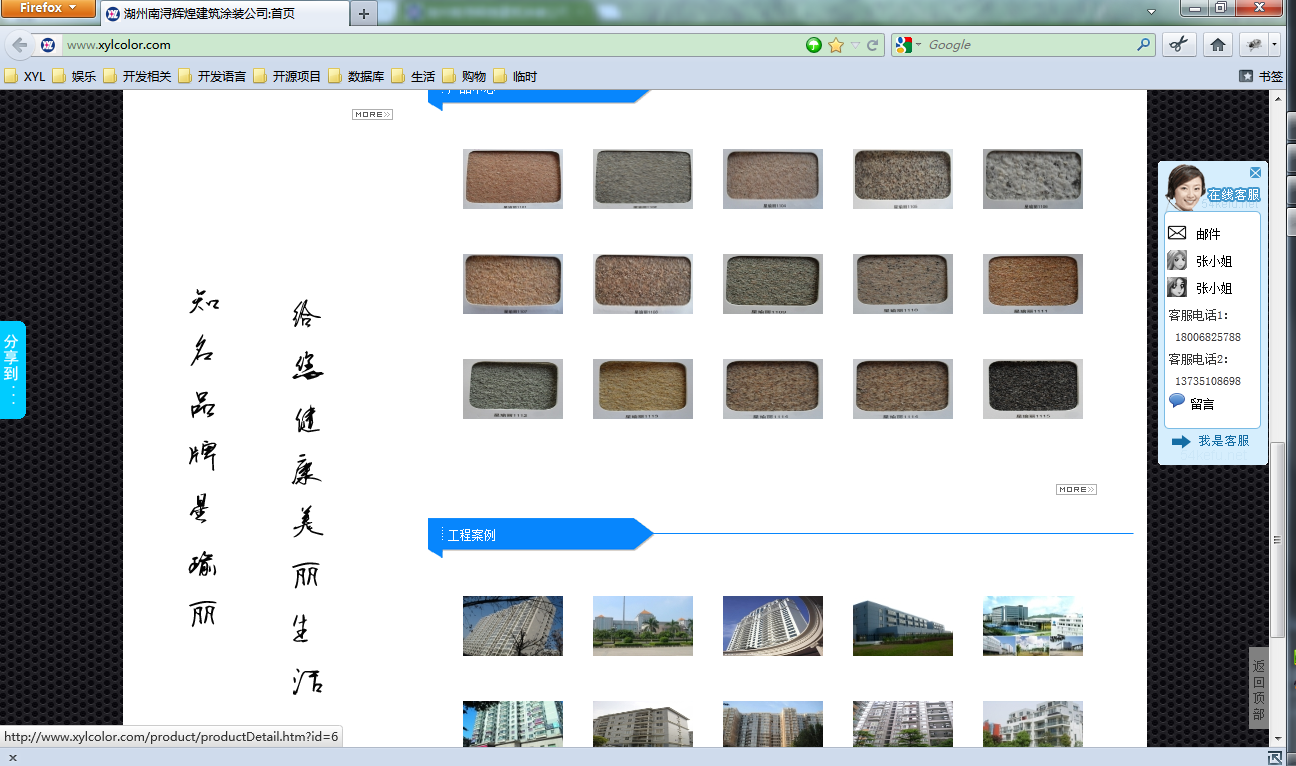Open dropdown arrow beside bug add-on icon
The image size is (1296, 766).
pyautogui.click(x=1274, y=45)
